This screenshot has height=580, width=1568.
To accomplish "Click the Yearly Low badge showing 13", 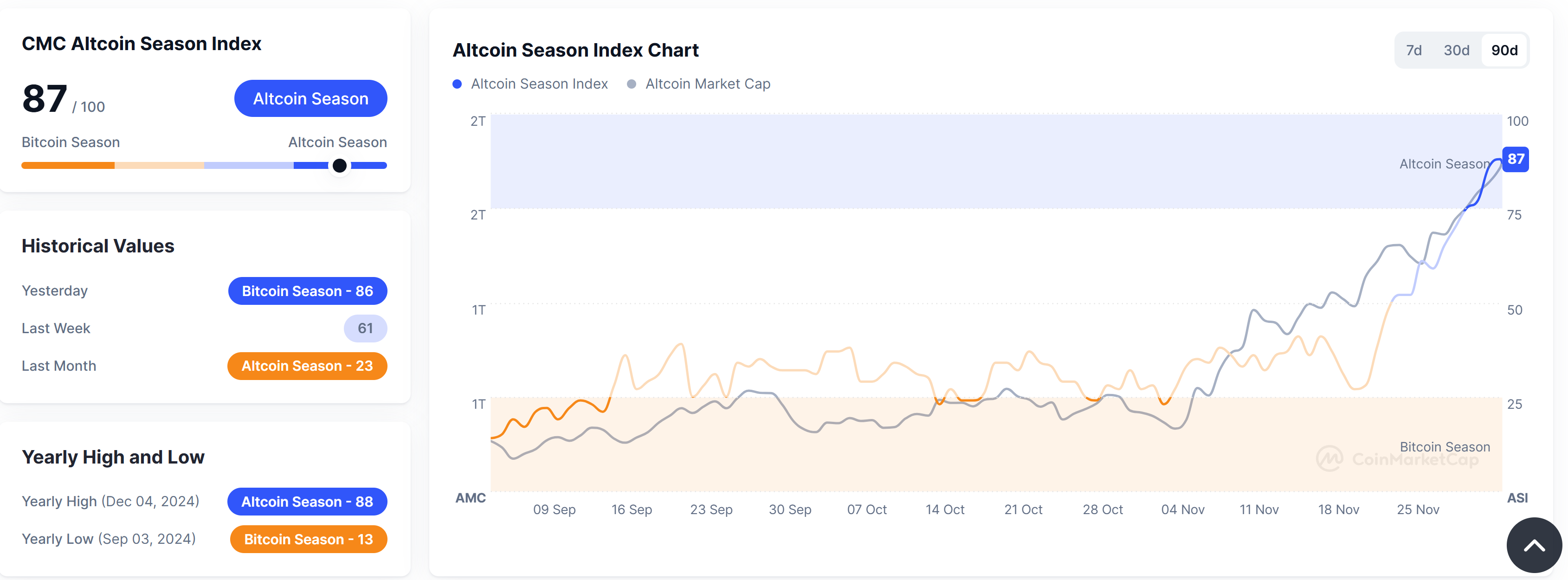I will (309, 539).
